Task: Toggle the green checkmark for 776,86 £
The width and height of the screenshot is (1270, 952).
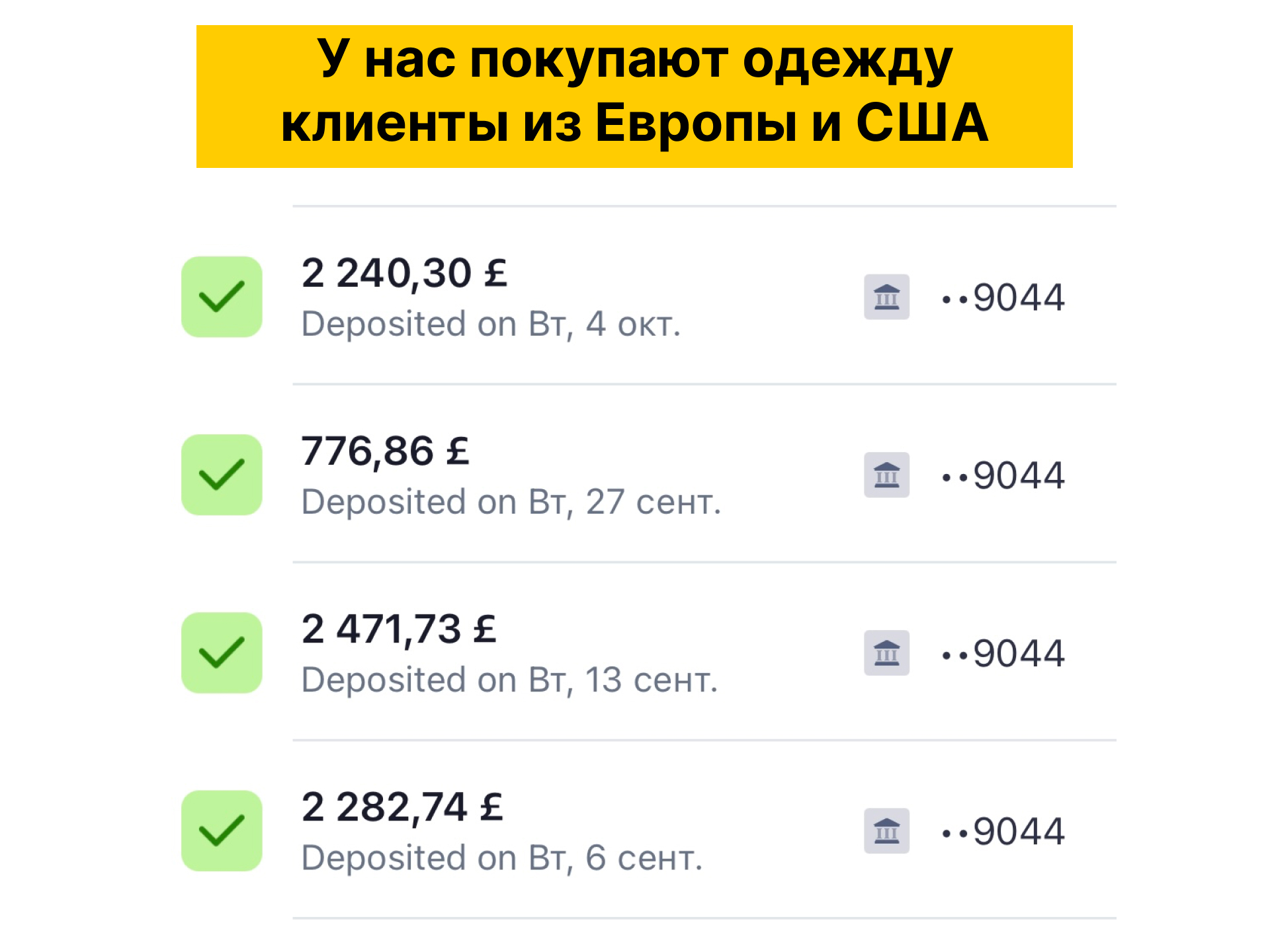Action: coord(222,475)
